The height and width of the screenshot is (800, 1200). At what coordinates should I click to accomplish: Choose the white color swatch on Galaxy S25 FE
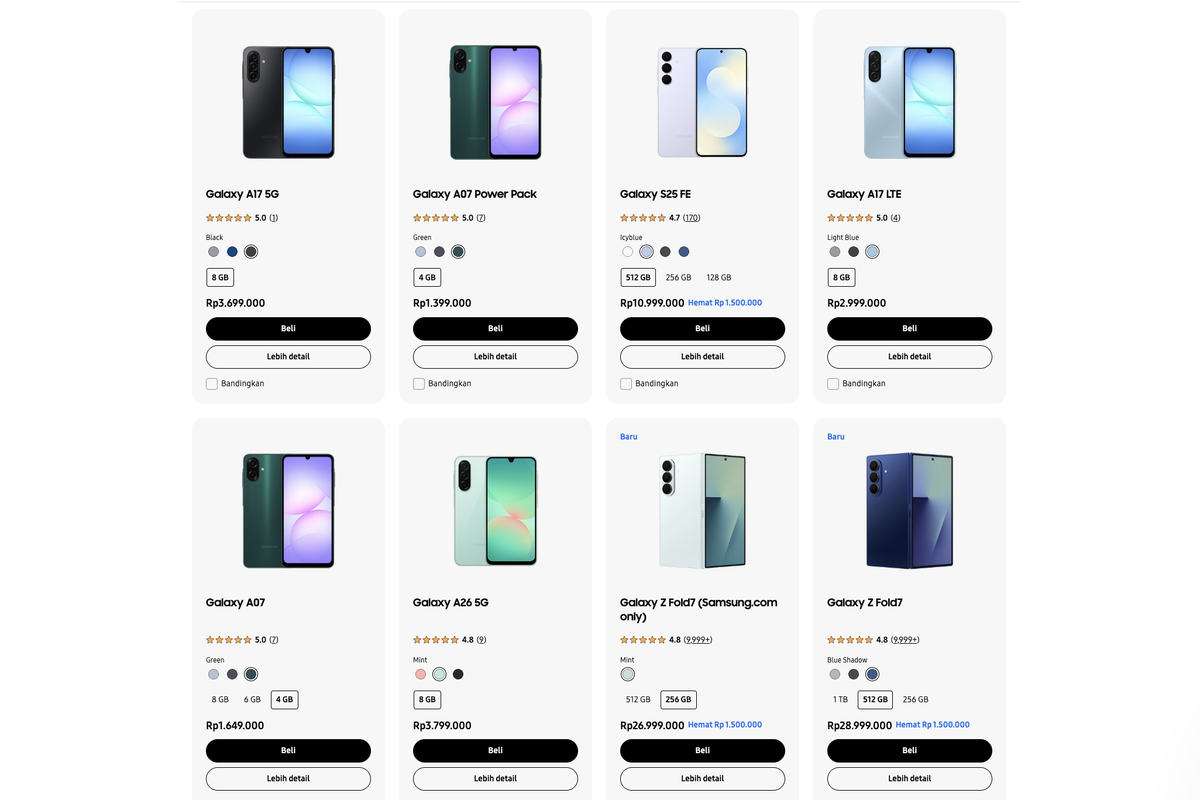[x=627, y=252]
